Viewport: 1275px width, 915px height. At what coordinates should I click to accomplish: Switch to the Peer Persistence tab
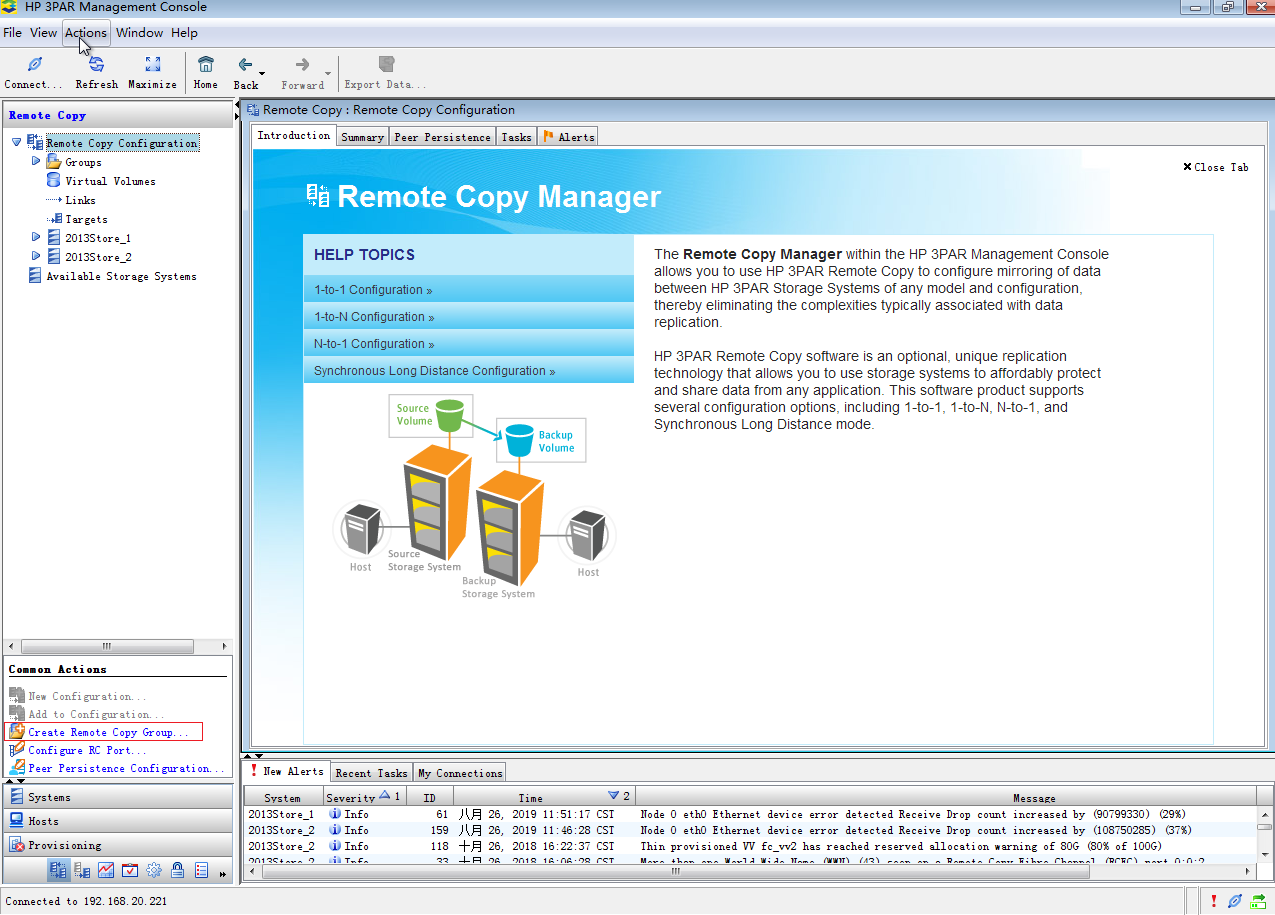coord(442,137)
